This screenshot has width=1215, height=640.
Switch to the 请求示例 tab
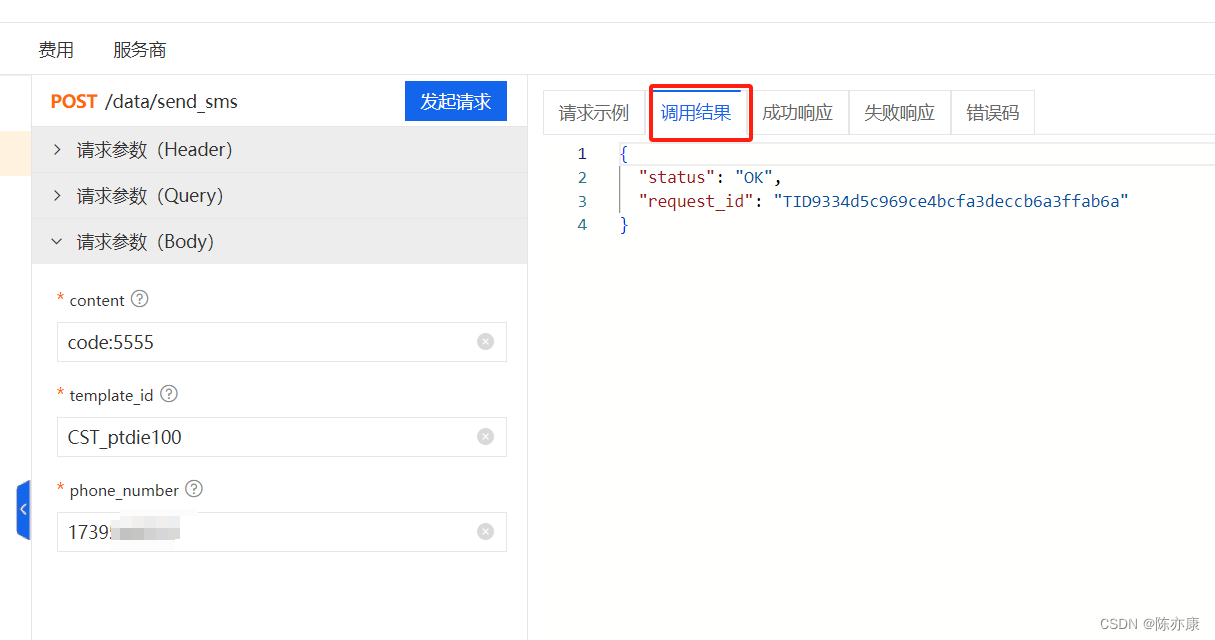594,113
